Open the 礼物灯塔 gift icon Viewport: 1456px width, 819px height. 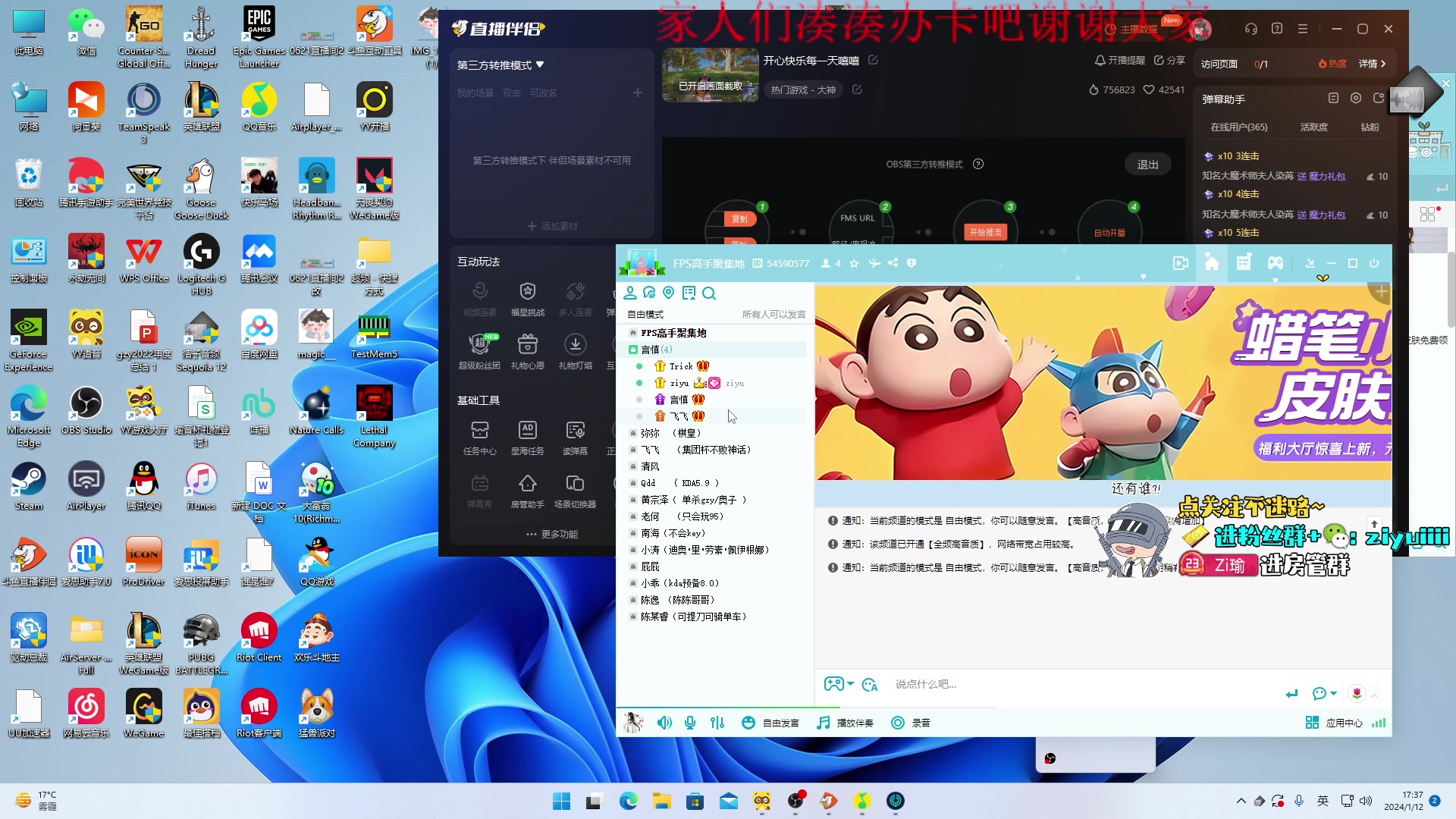(576, 351)
